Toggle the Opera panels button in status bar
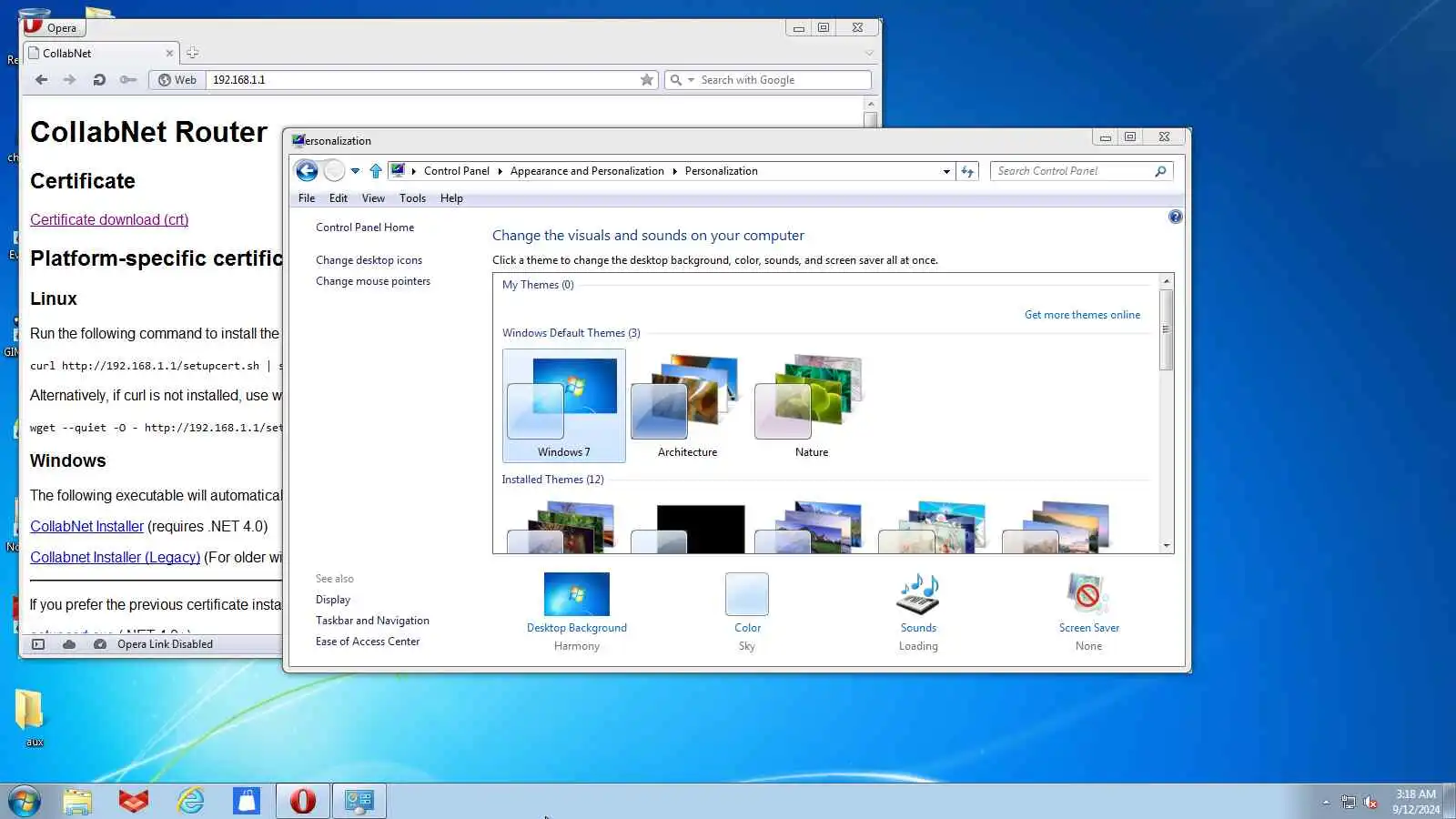Screen dimensions: 1456x819 38,644
